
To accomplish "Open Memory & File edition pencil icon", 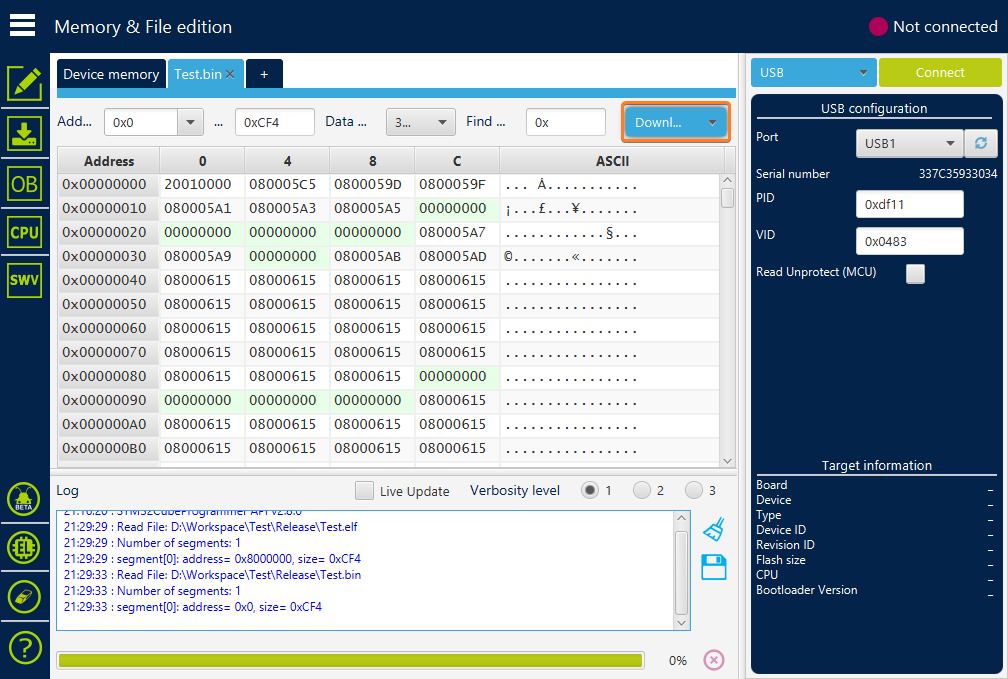I will 24,84.
